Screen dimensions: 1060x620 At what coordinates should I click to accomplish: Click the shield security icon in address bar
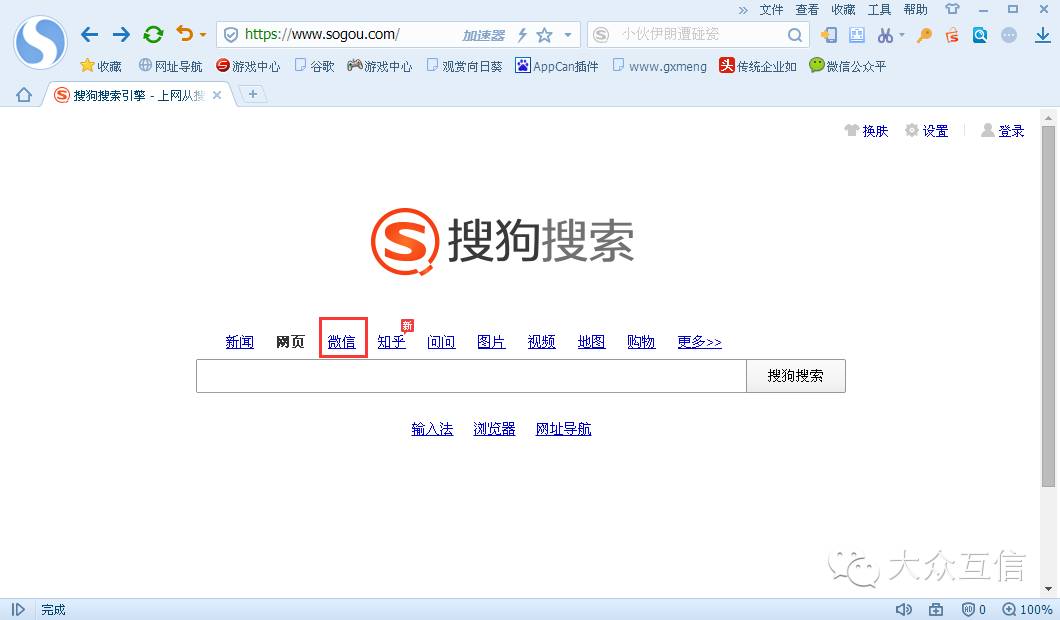[231, 34]
